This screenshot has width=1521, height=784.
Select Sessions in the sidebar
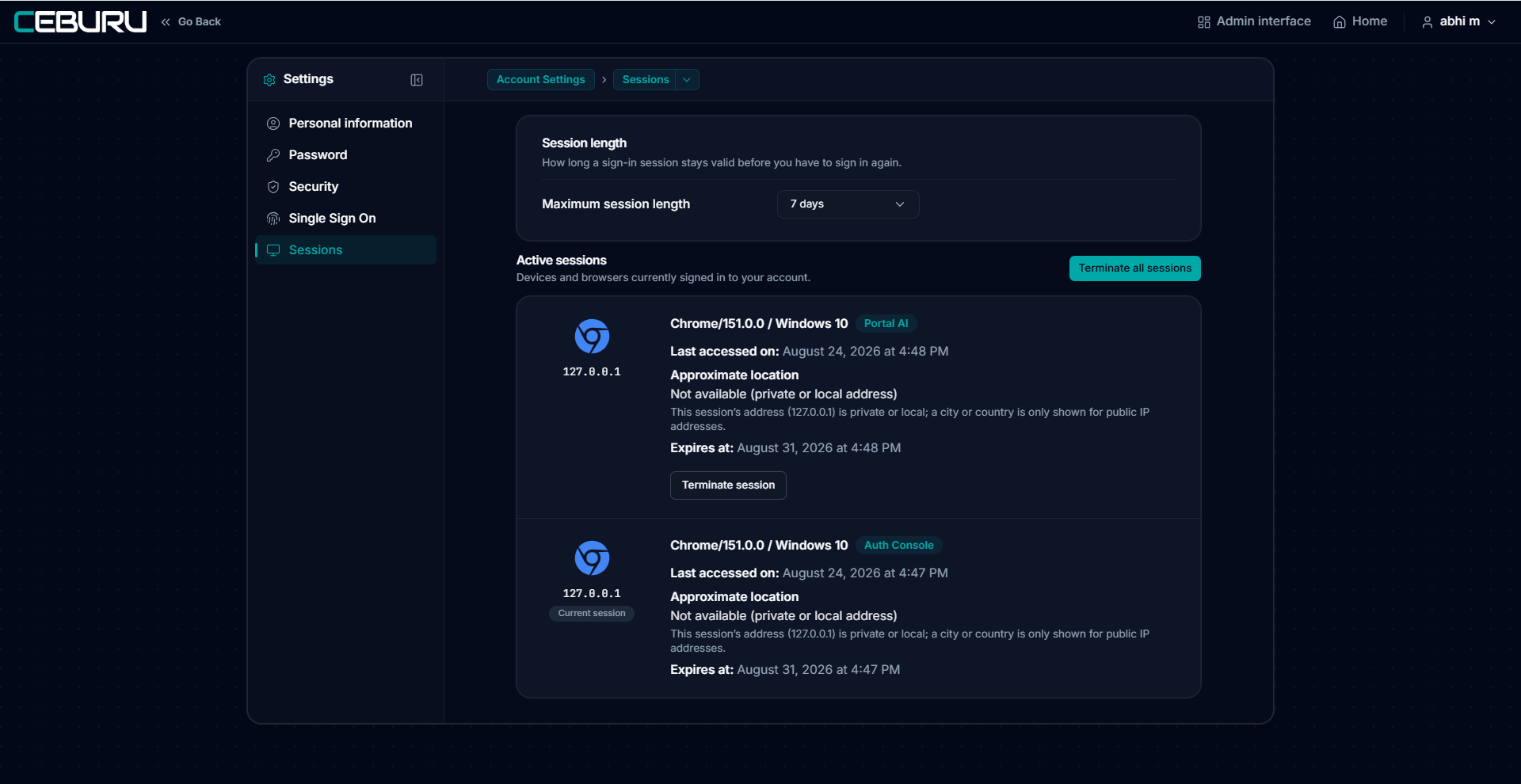[x=345, y=250]
